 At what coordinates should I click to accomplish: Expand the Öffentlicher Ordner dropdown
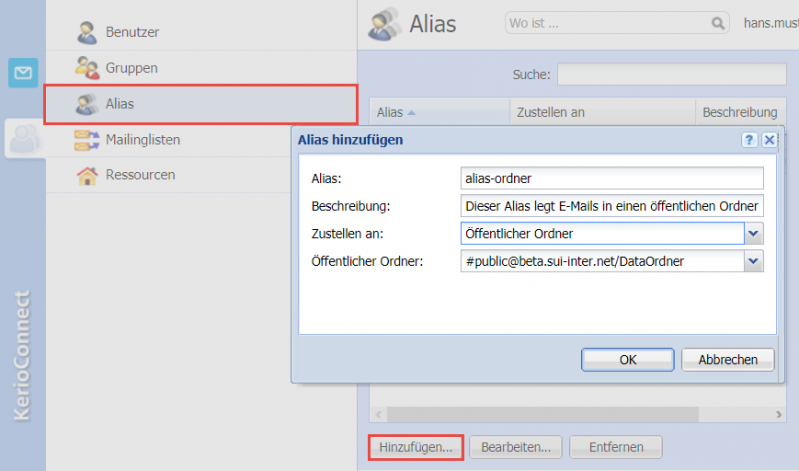pos(754,261)
